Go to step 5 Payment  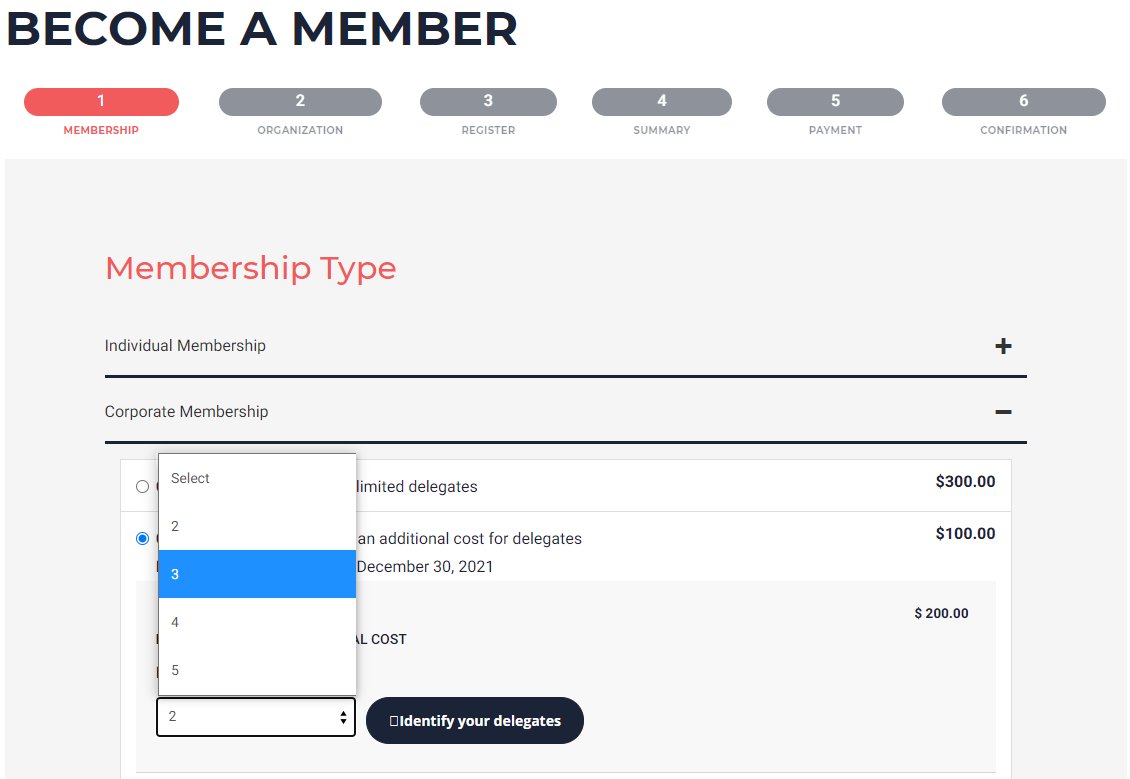[x=835, y=102]
